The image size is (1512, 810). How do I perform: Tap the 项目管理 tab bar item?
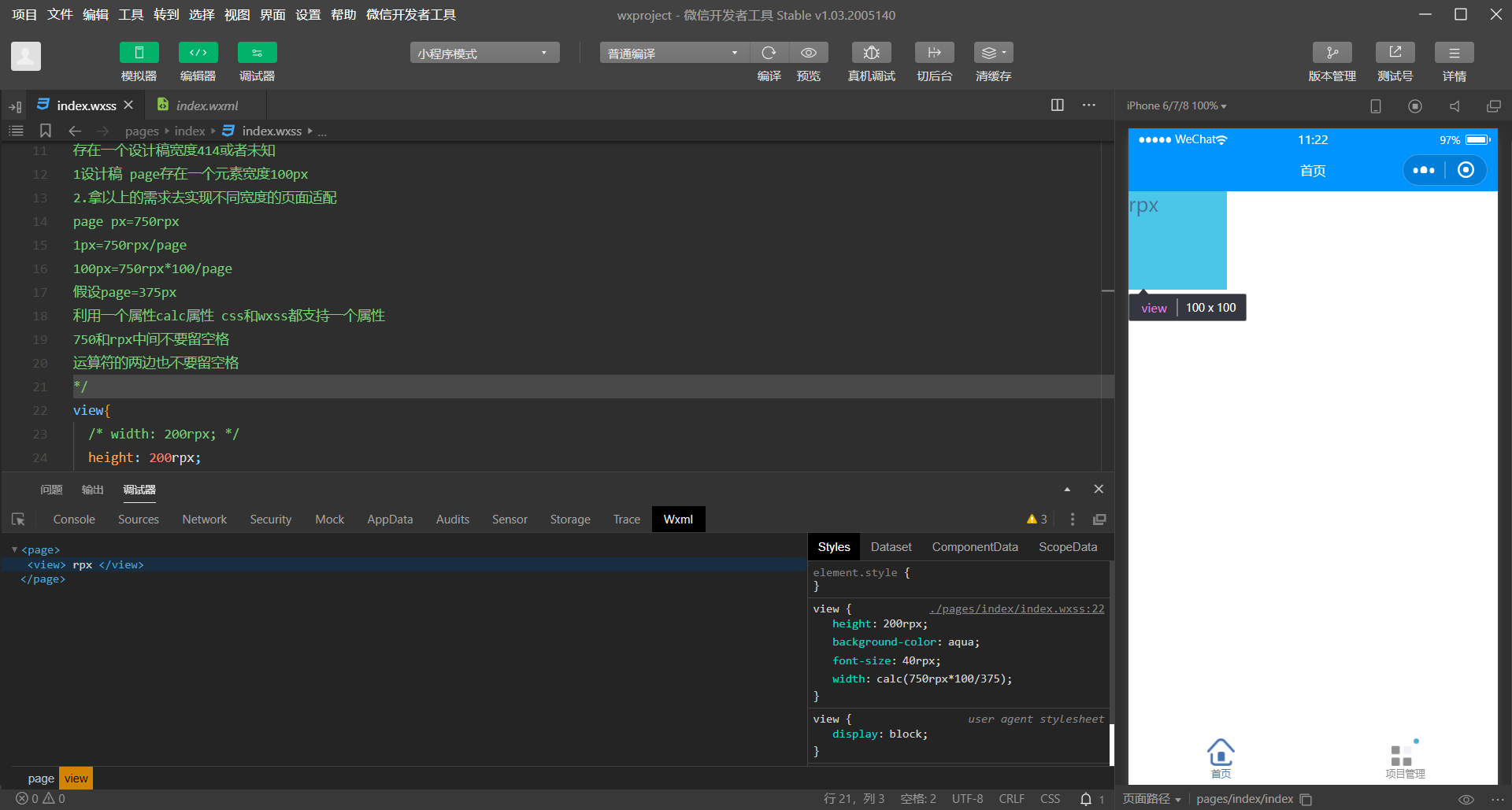1405,760
